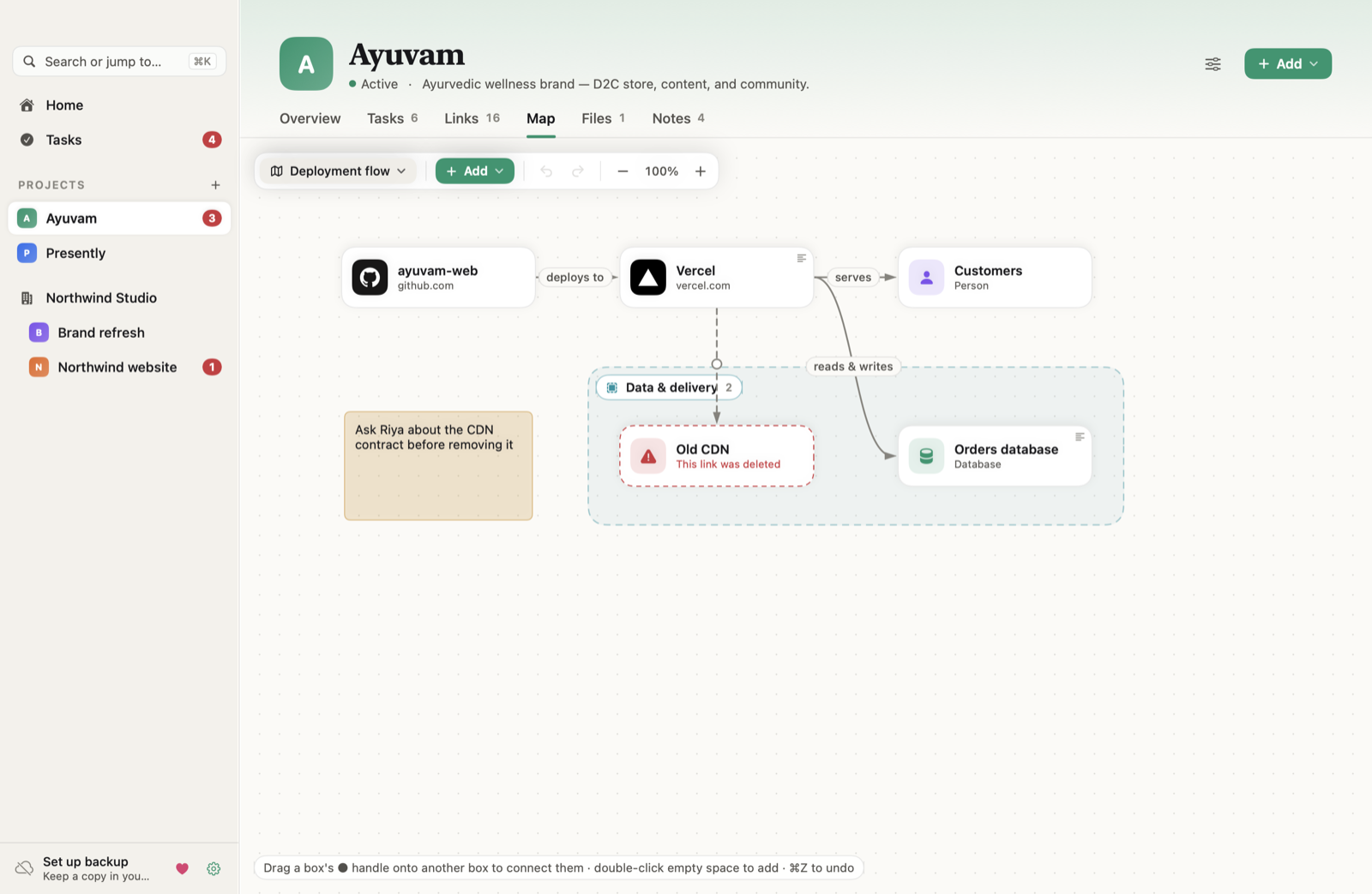
Task: Click the heart icon in sidebar footer
Action: [x=182, y=868]
